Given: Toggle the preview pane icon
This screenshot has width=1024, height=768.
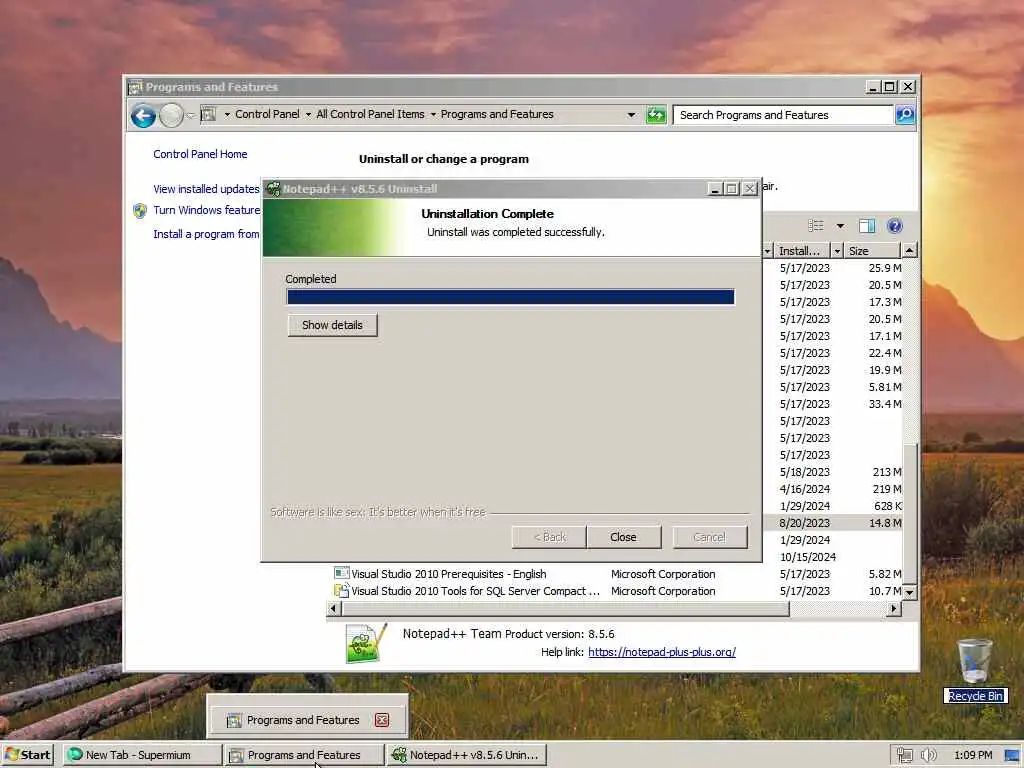Looking at the screenshot, I should (x=867, y=226).
